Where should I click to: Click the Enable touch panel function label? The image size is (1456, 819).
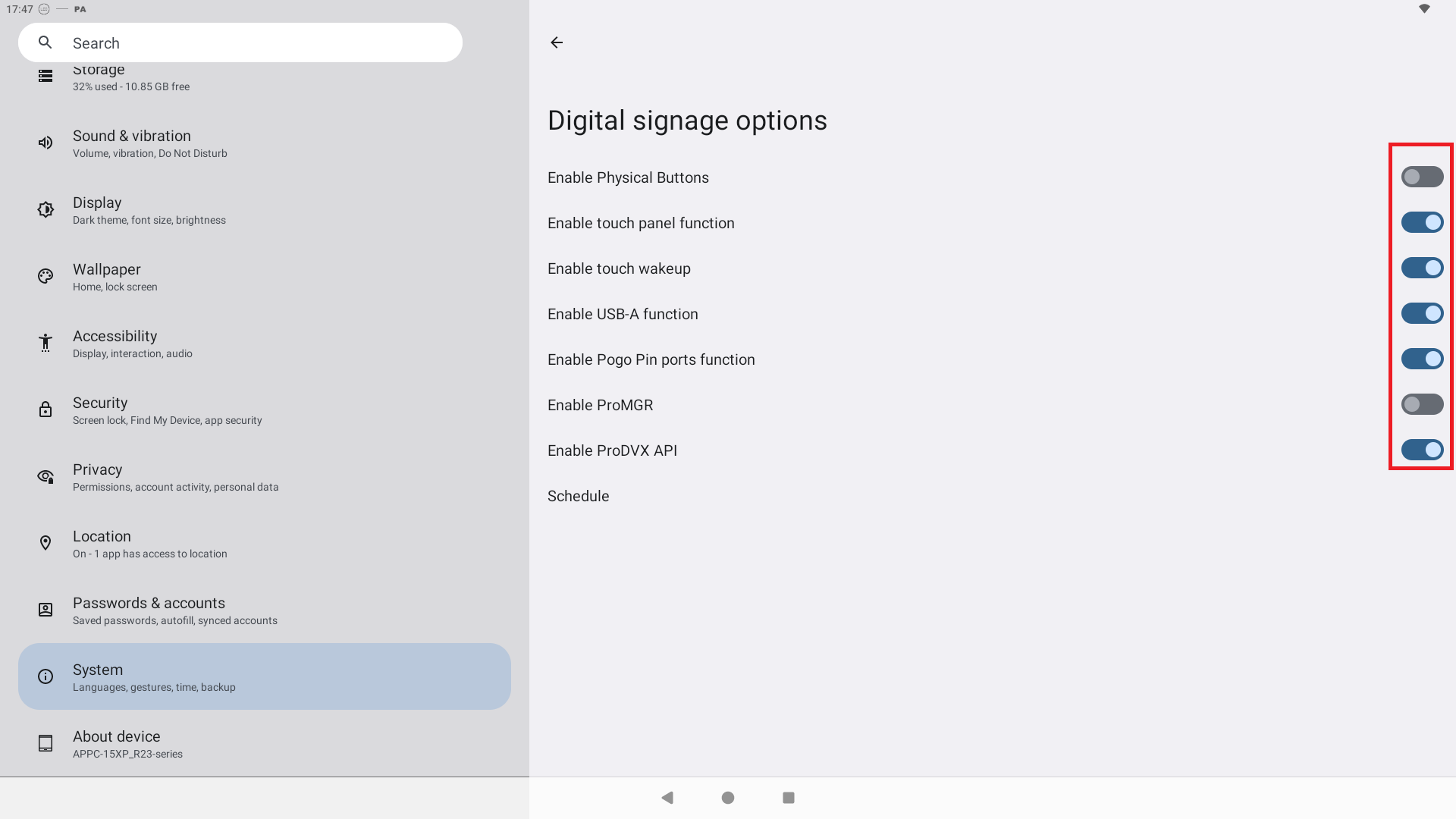click(x=641, y=223)
